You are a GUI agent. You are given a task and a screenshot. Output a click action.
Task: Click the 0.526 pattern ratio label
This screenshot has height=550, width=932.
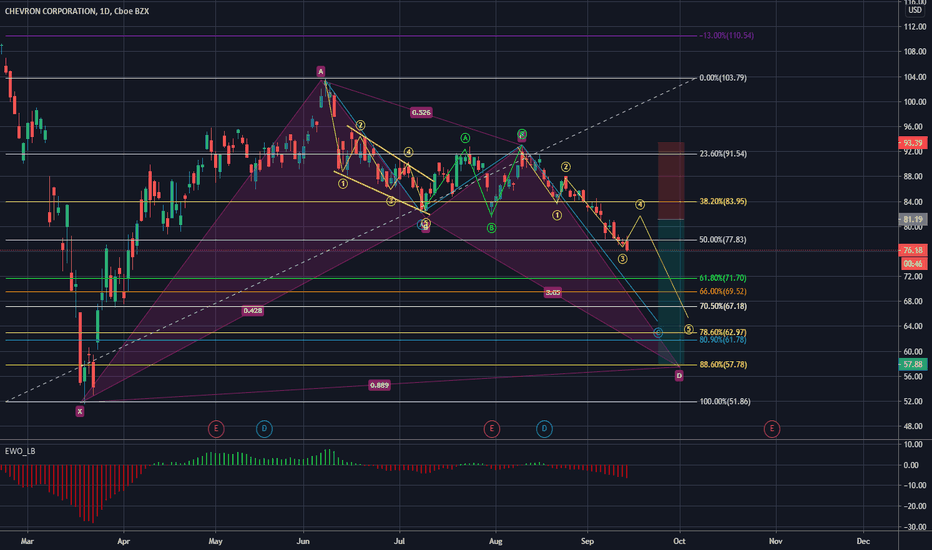tap(421, 112)
